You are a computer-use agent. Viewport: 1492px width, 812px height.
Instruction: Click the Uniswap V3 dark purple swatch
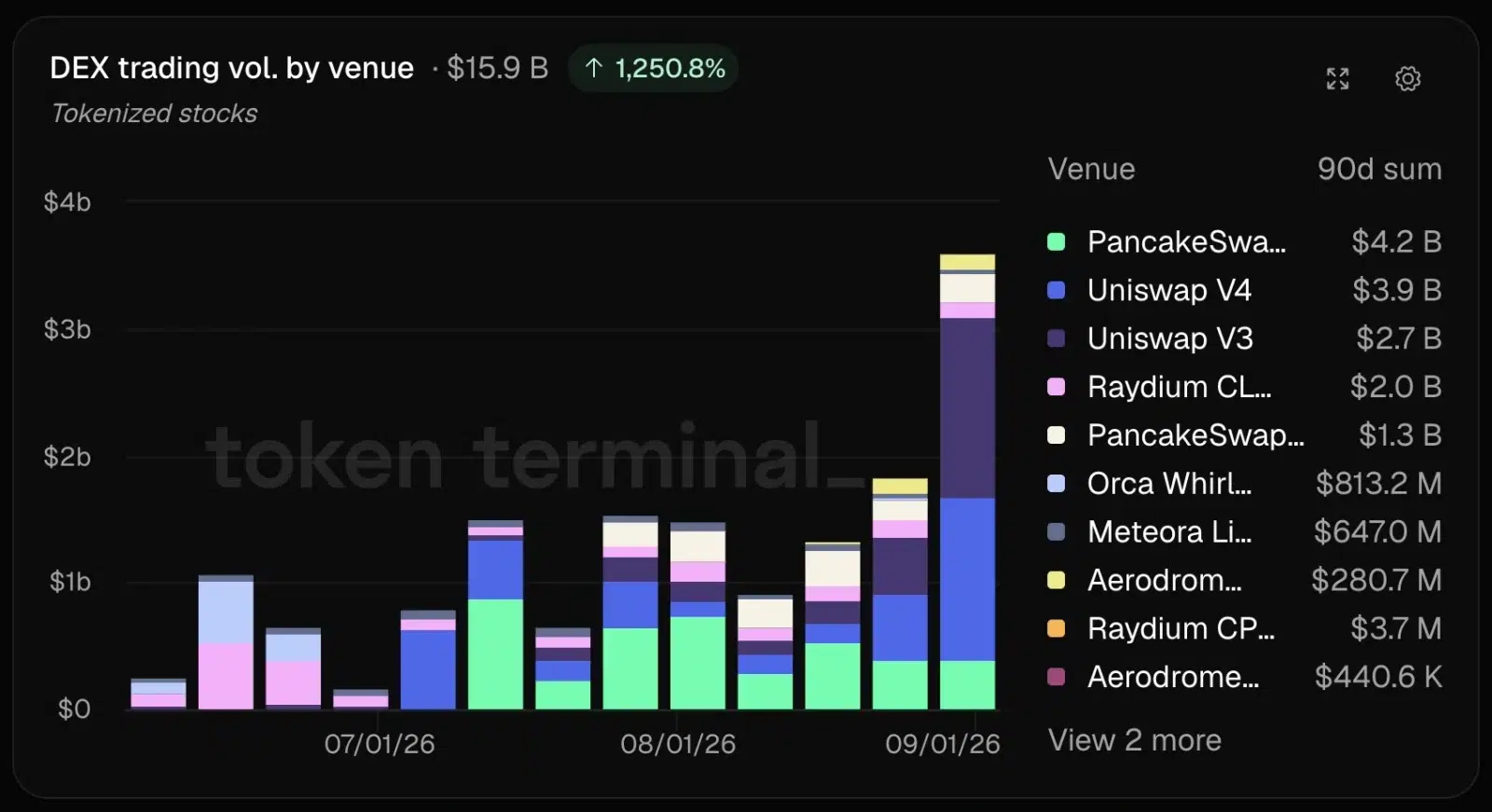1057,338
